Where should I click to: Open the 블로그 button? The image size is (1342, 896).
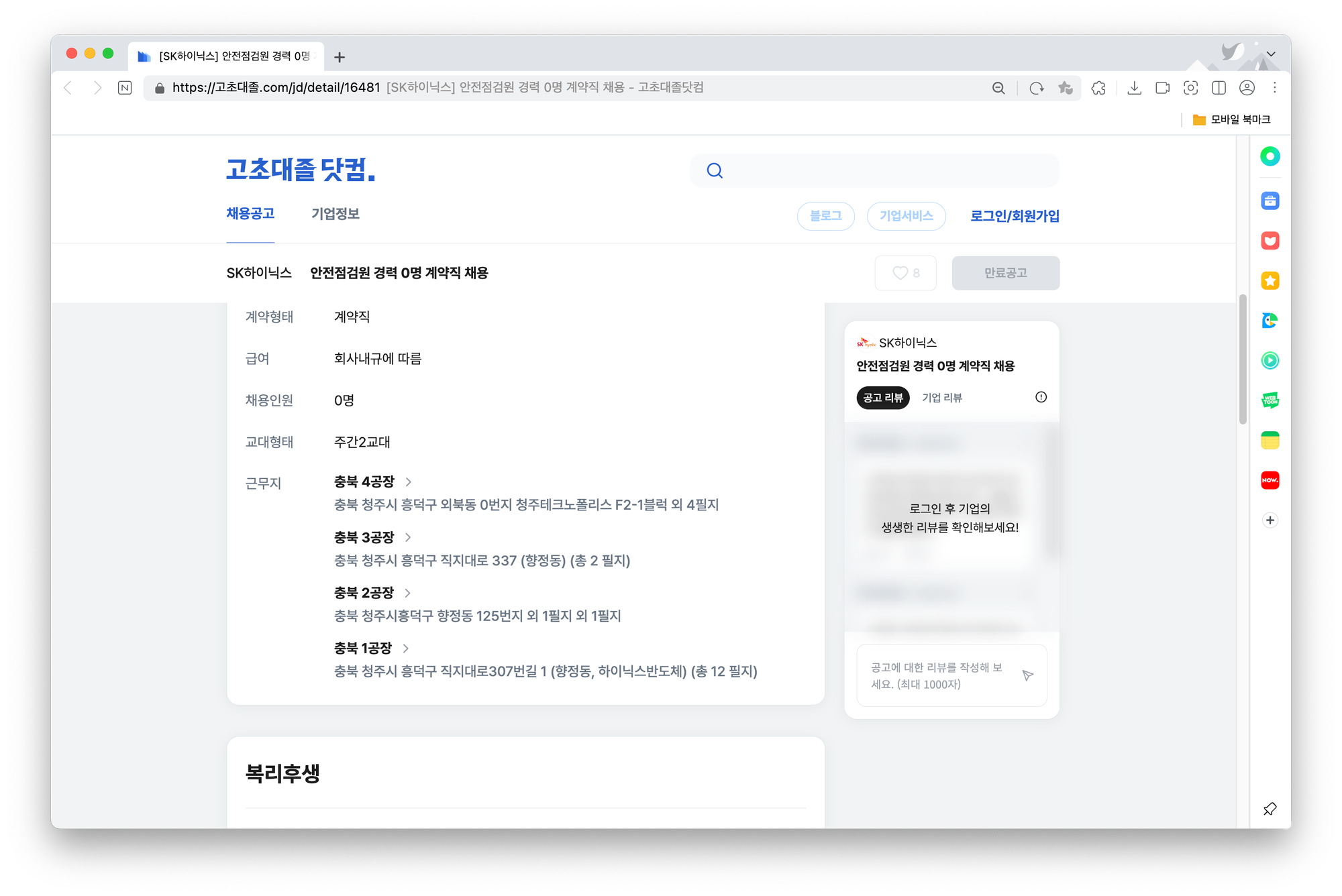coord(825,216)
